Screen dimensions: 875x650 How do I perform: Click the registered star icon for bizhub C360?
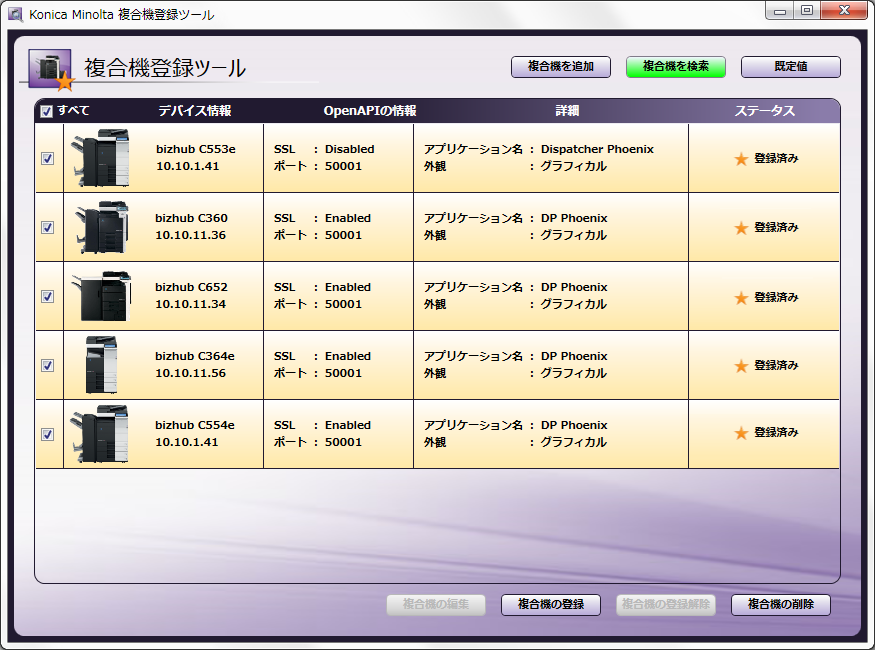(x=741, y=228)
